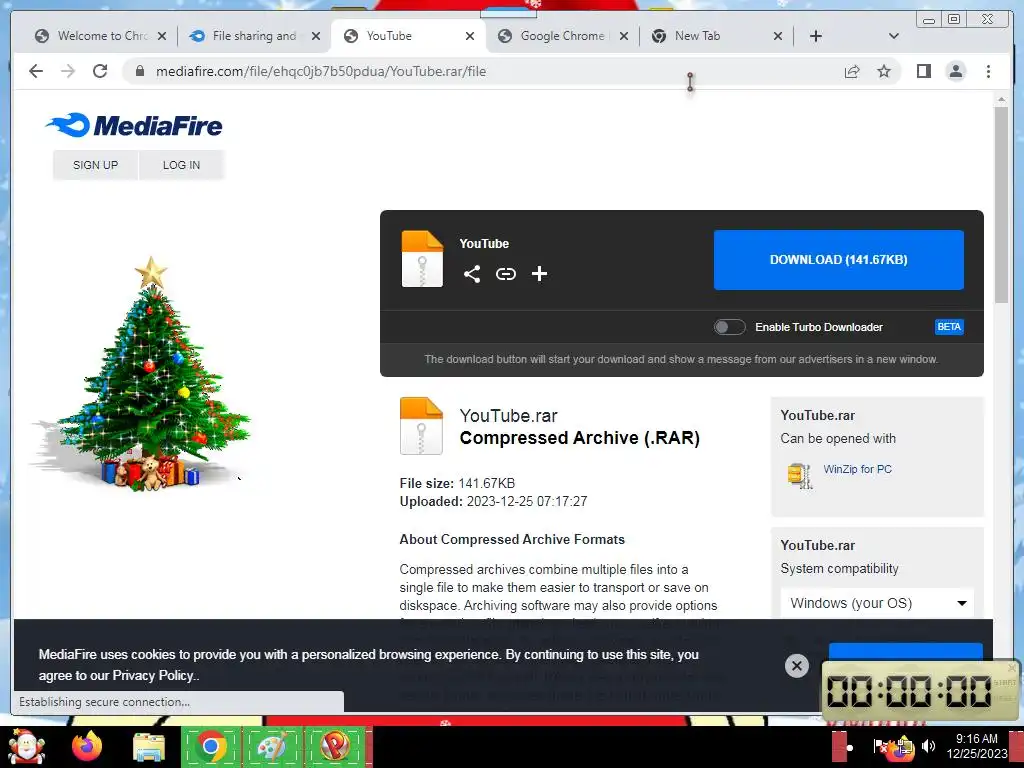Click the WinZip for PC icon
The width and height of the screenshot is (1024, 768).
799,475
